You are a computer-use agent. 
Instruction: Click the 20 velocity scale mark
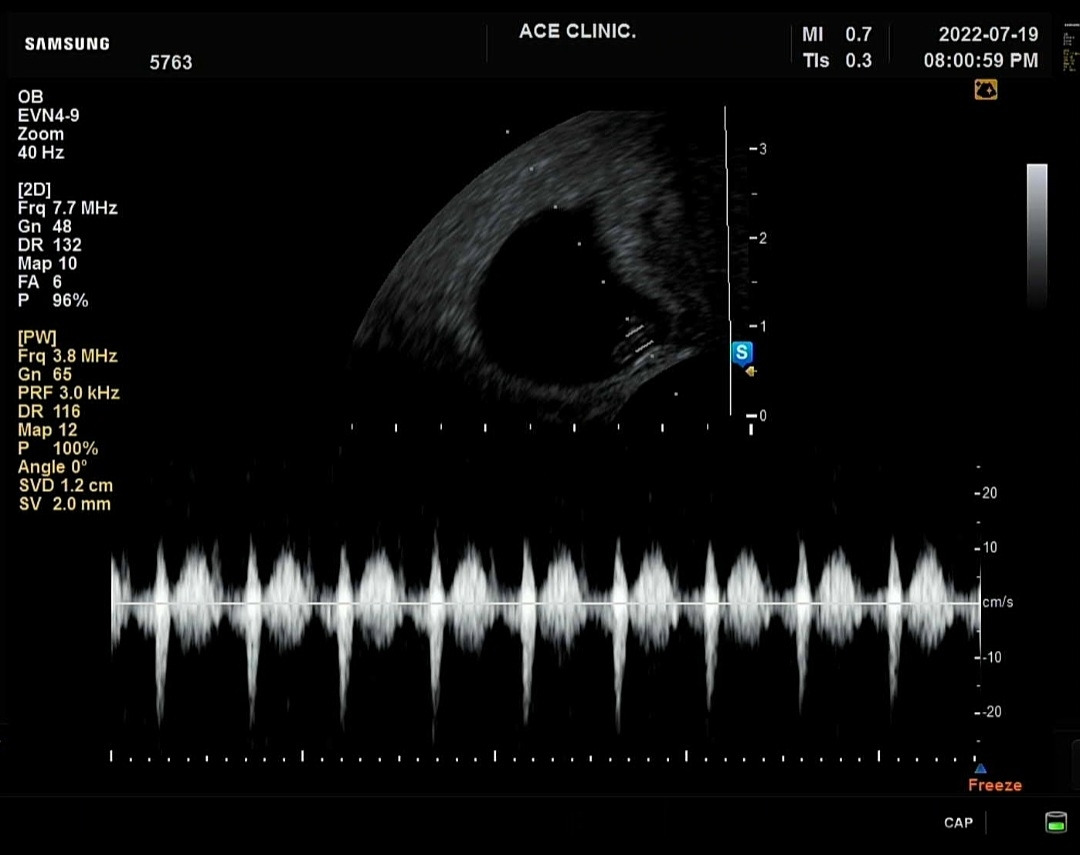coord(989,493)
